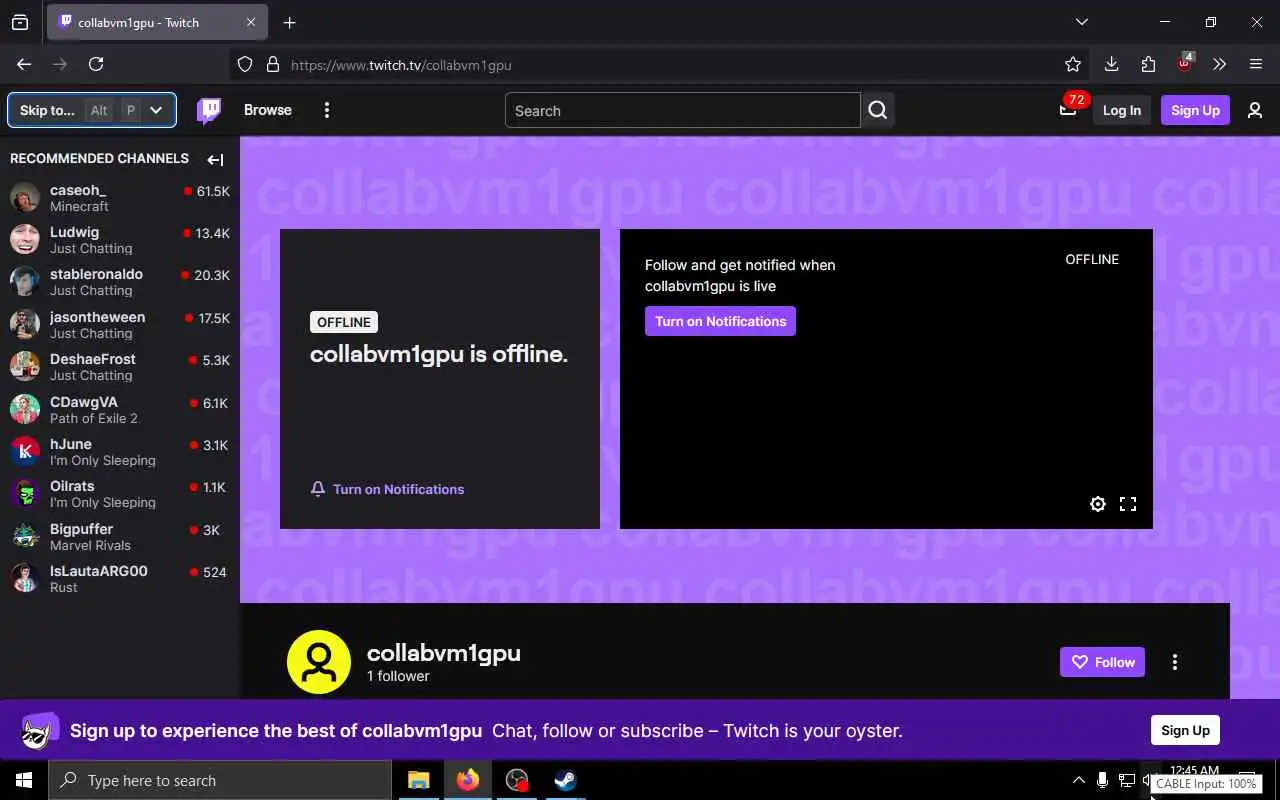Click Sign Up in the bottom banner
This screenshot has height=800, width=1280.
(1185, 730)
